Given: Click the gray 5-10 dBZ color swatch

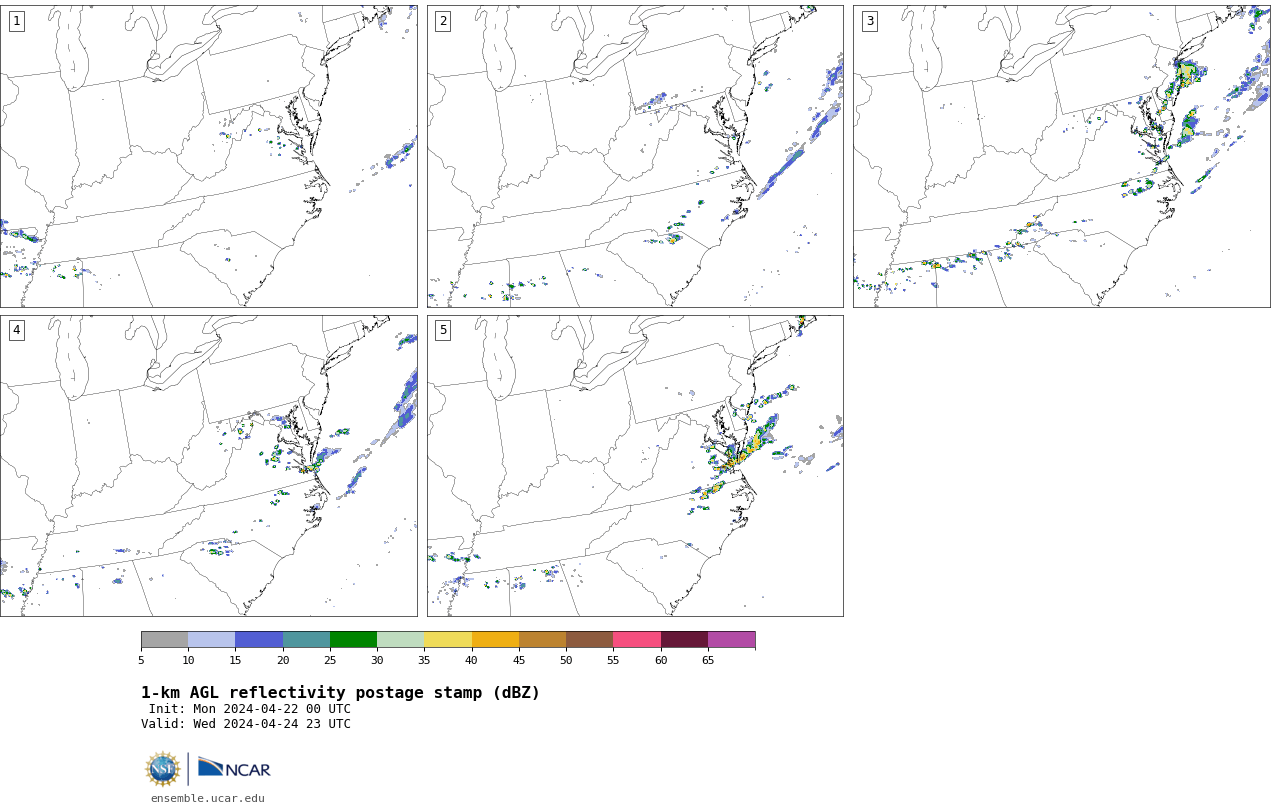Looking at the screenshot, I should click(164, 640).
